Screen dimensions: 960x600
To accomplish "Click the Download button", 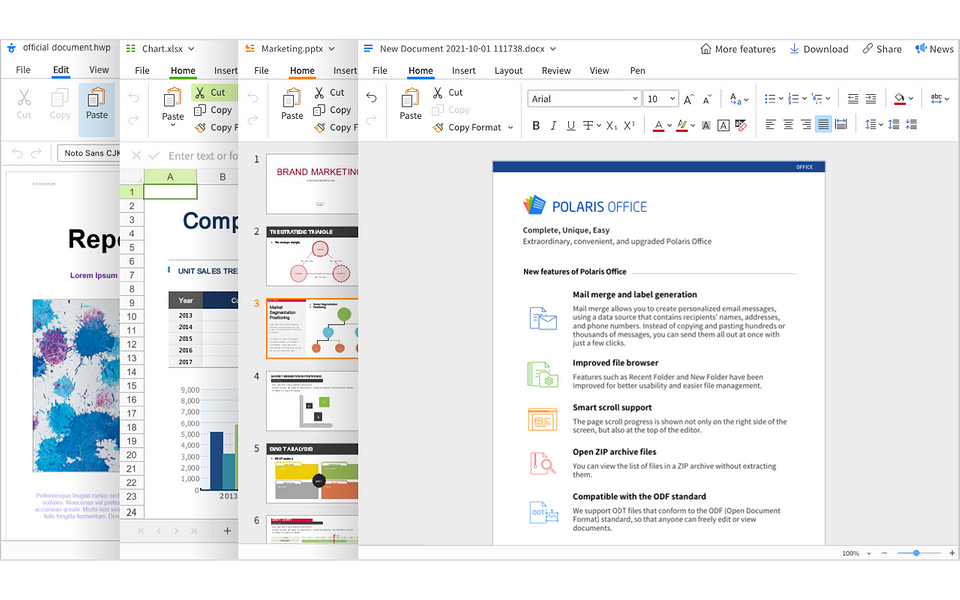I will [818, 48].
